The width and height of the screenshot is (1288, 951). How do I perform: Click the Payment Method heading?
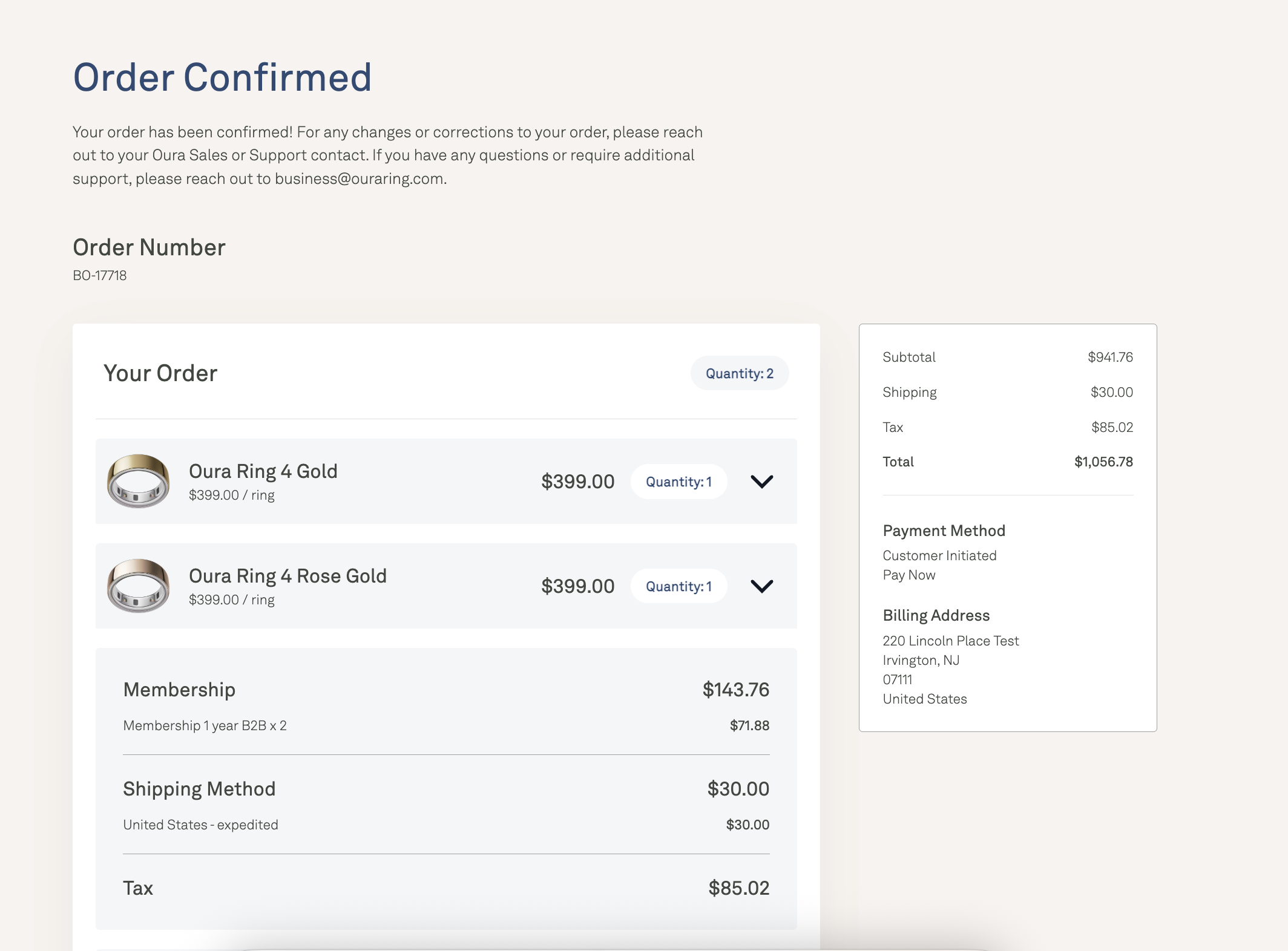coord(944,531)
